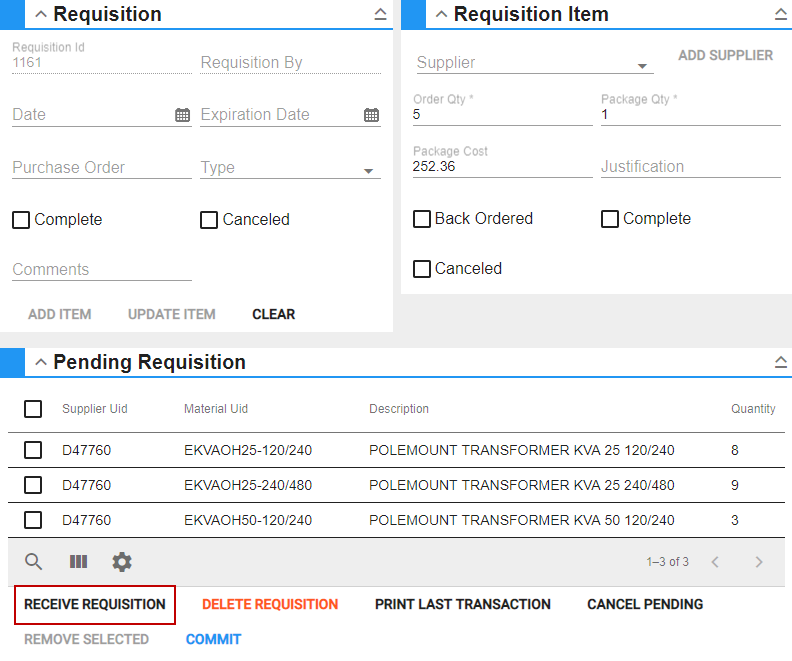This screenshot has width=792, height=661.
Task: Open the Supplier dropdown
Action: (x=641, y=66)
